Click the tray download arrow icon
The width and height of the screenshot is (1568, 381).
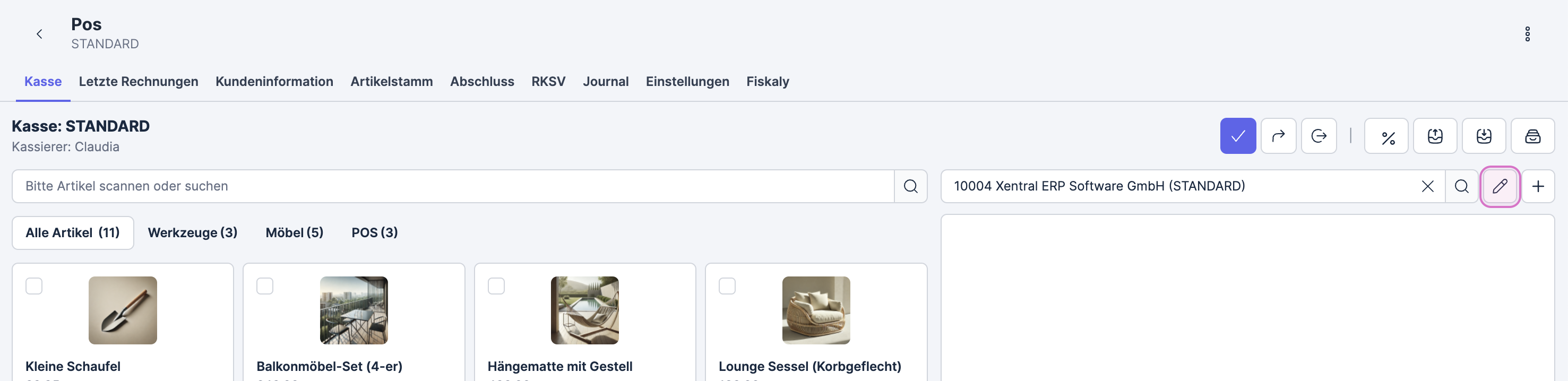(x=1484, y=136)
